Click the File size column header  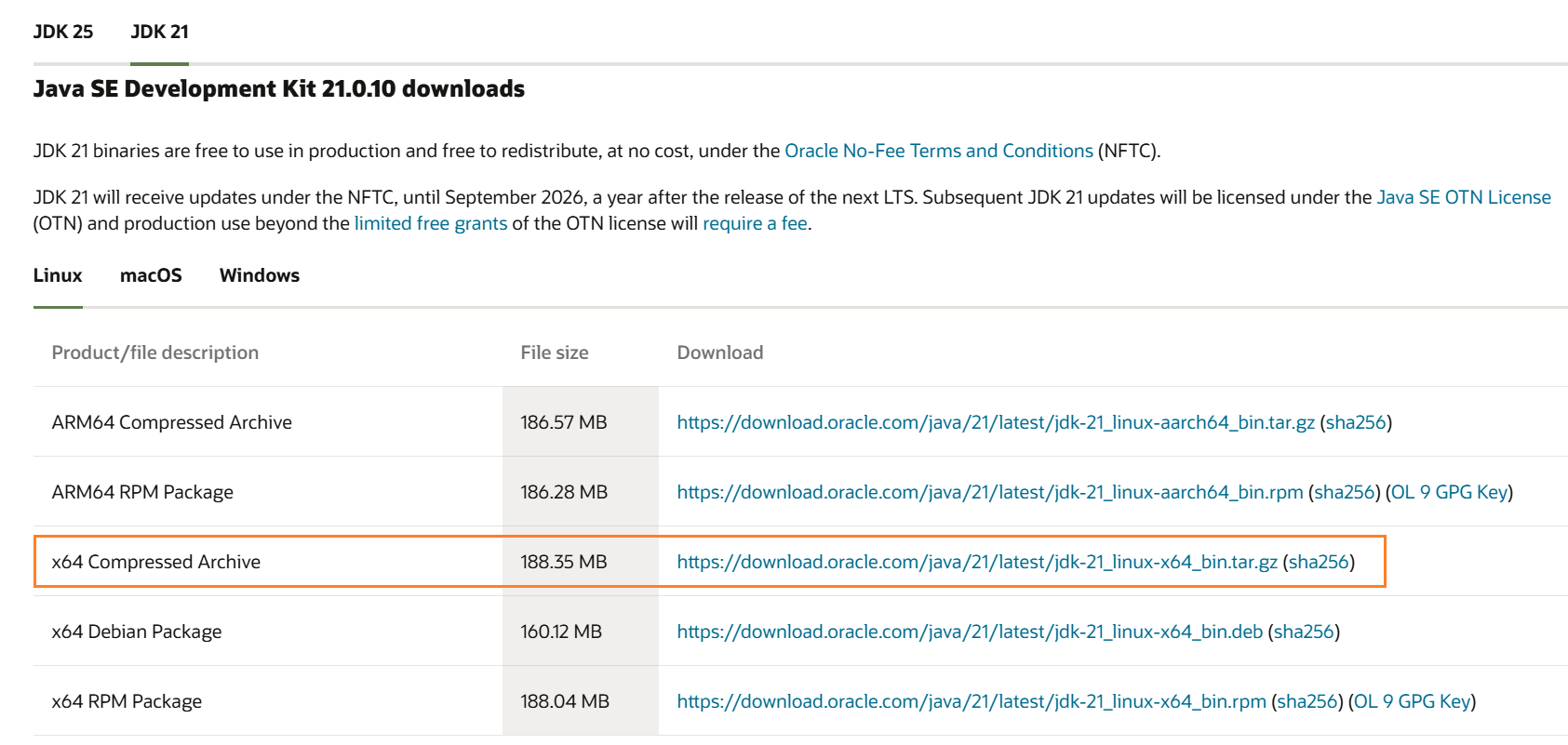tap(555, 353)
